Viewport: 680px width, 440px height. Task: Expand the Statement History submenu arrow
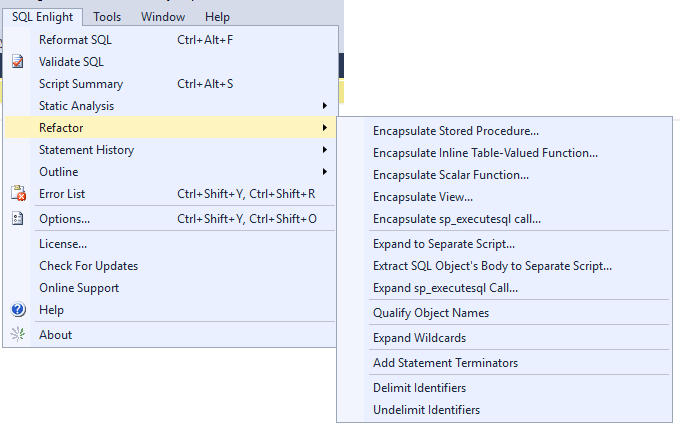[x=324, y=150]
